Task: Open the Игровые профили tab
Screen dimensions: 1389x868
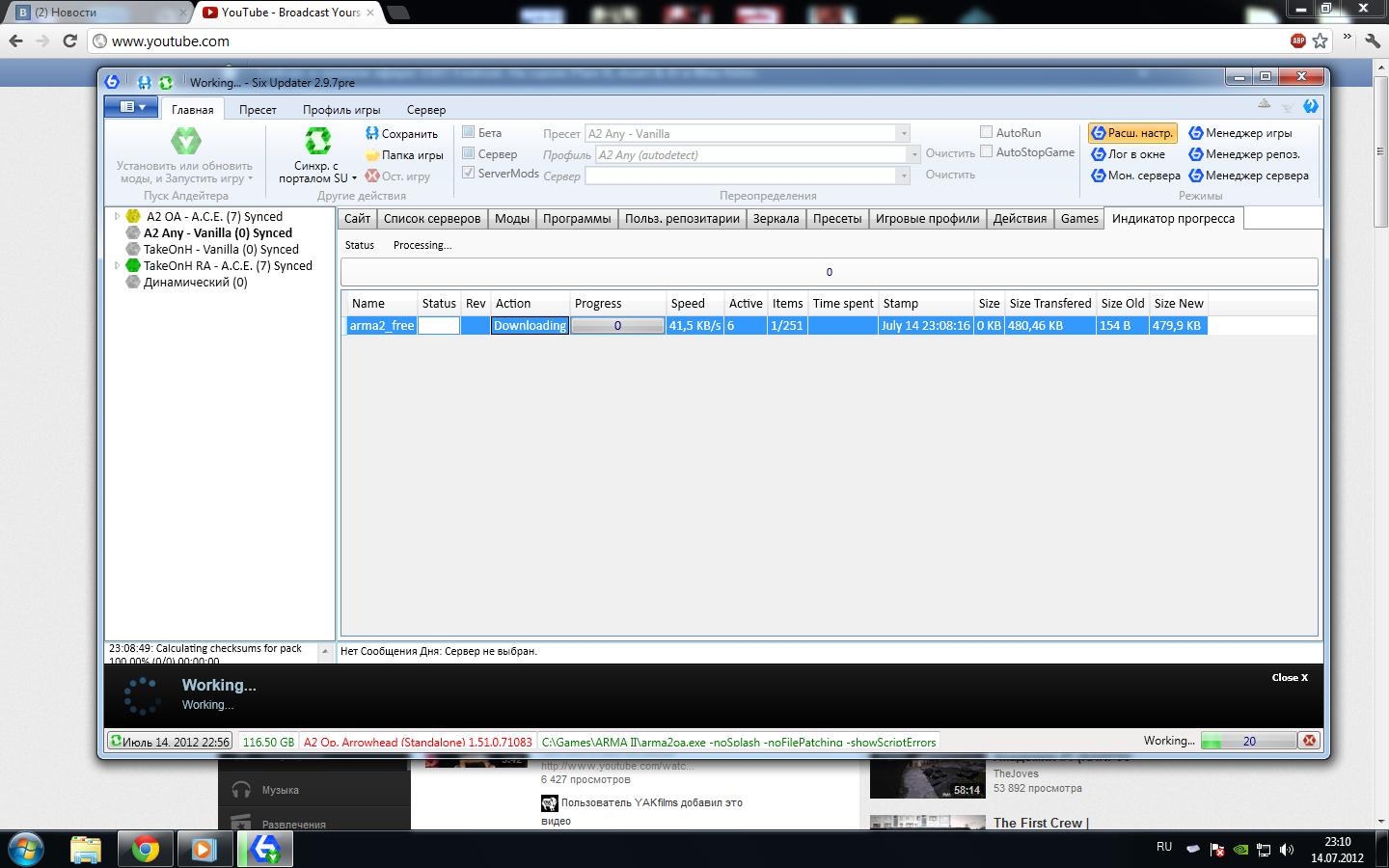Action: click(x=927, y=219)
